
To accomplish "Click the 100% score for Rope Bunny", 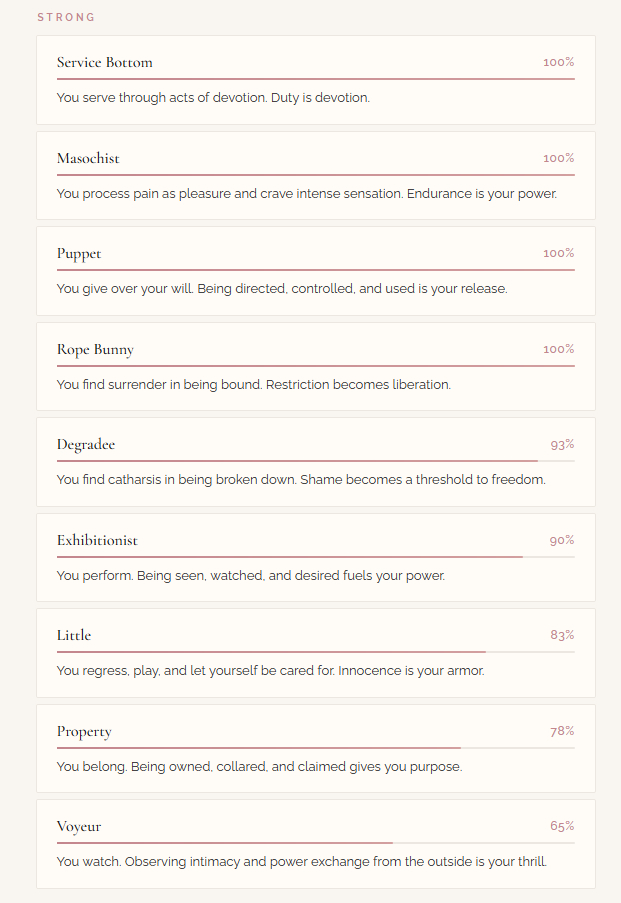I will pos(558,349).
